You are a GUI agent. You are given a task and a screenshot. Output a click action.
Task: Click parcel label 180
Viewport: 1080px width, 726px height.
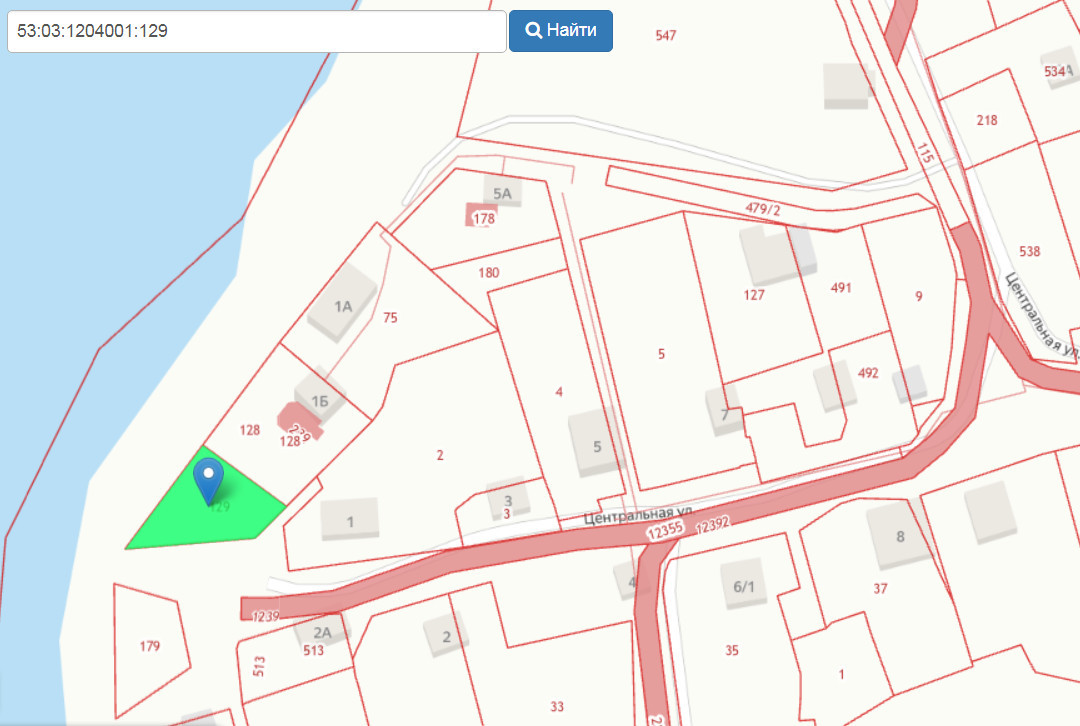pos(488,273)
